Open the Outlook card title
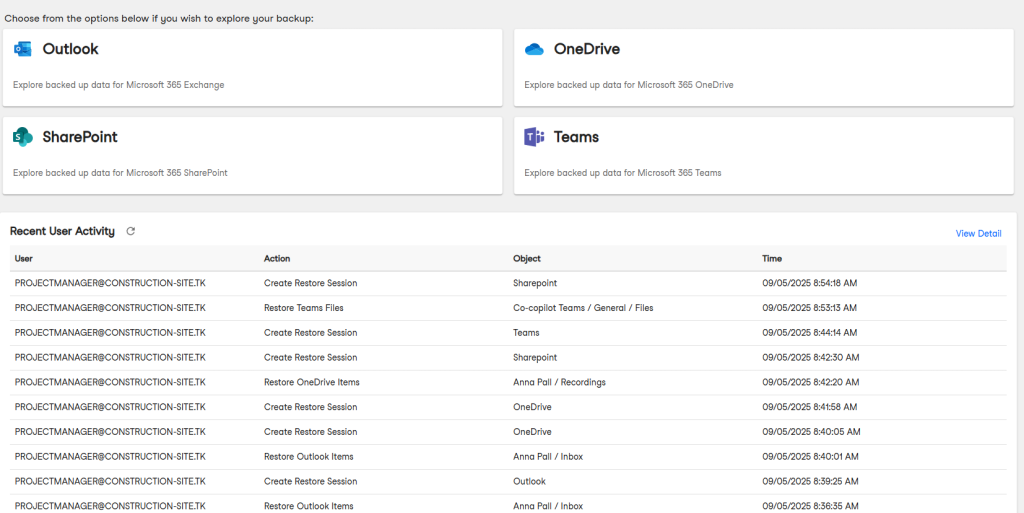Screen dimensions: 1024x513 click(x=71, y=49)
